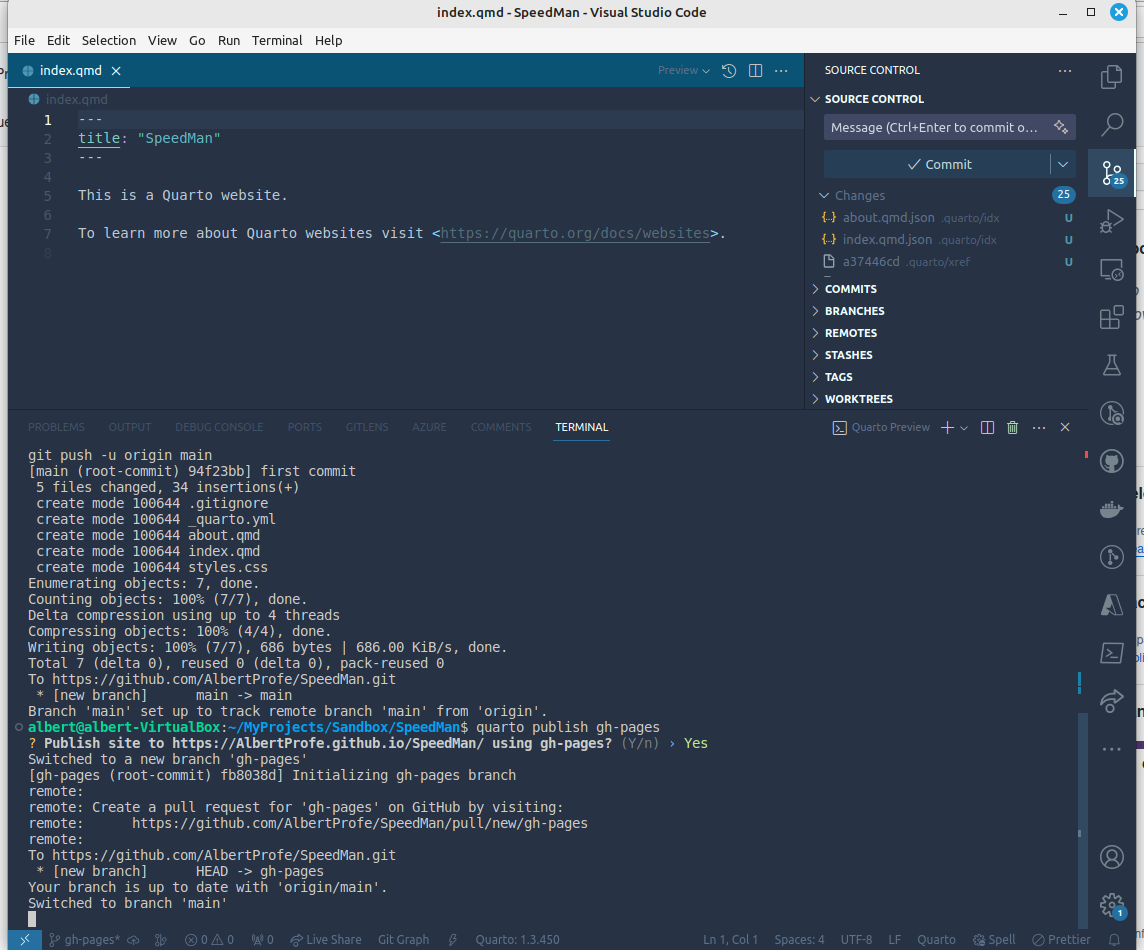
Task: Open the Testing flask view
Action: point(1111,365)
